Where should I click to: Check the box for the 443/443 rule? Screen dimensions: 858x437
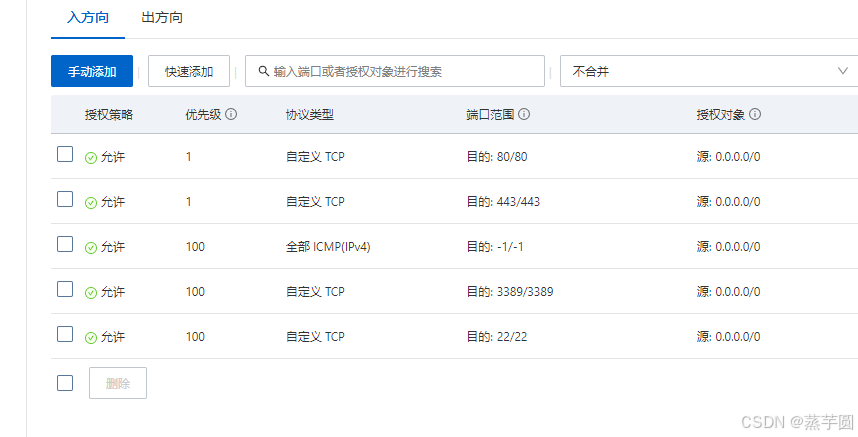pos(65,199)
